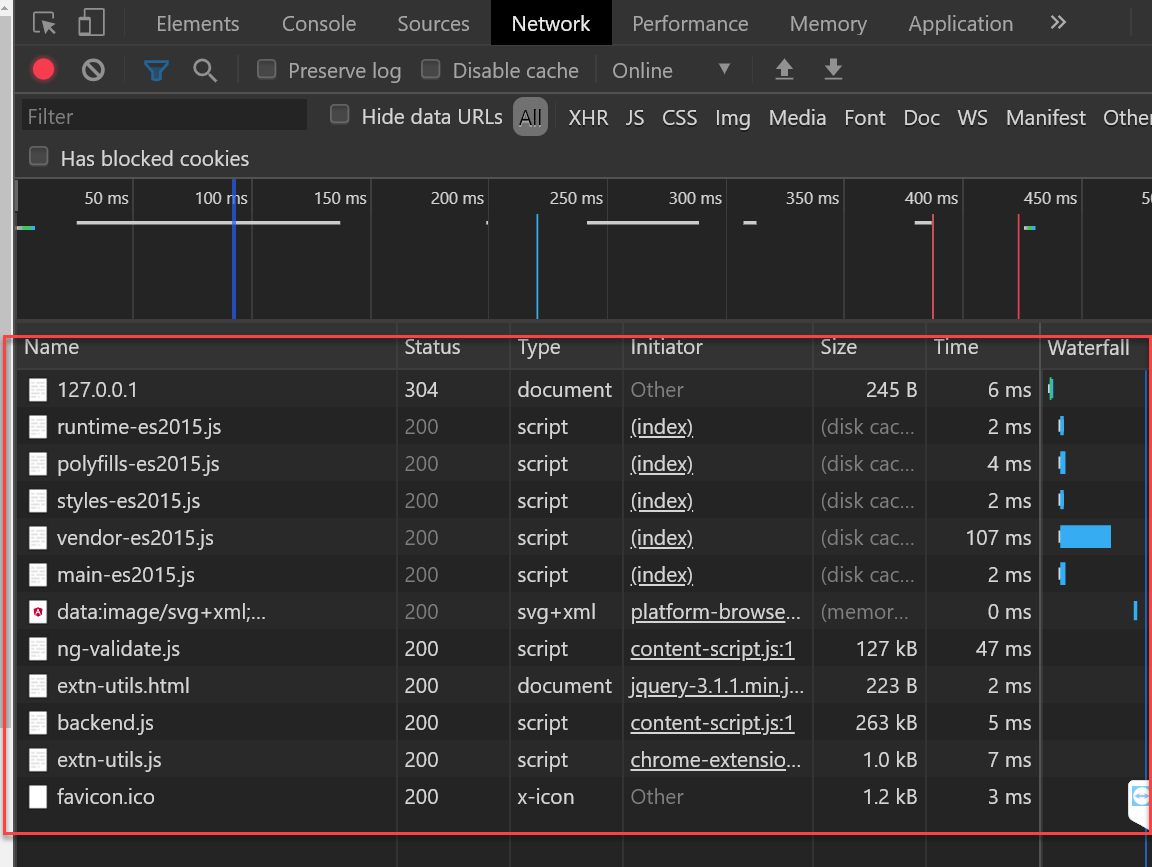Open the Sources tab
Screen dimensions: 1152x867
(x=433, y=24)
